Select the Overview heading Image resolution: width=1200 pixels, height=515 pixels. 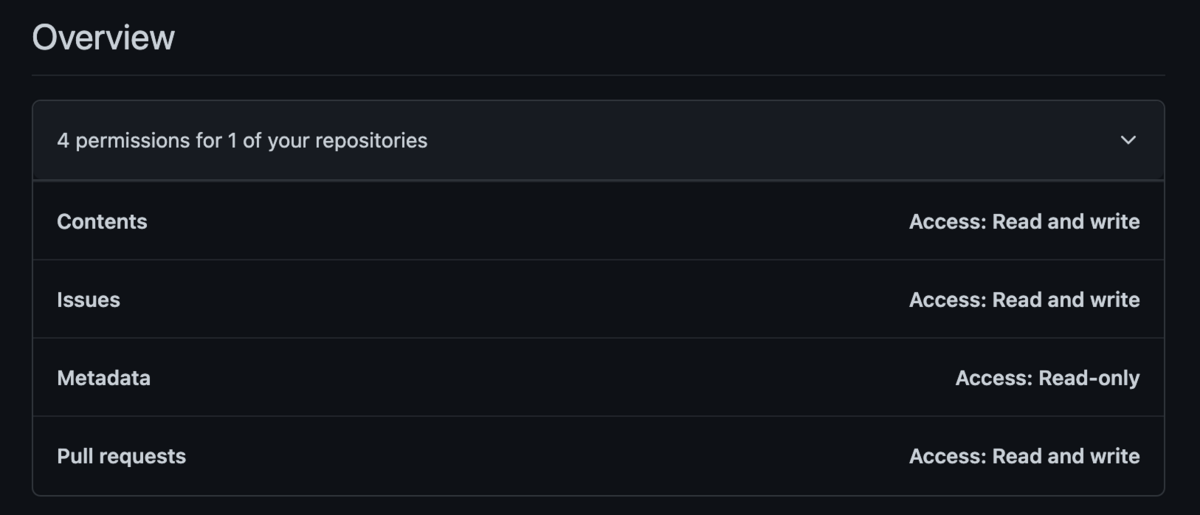pyautogui.click(x=103, y=38)
